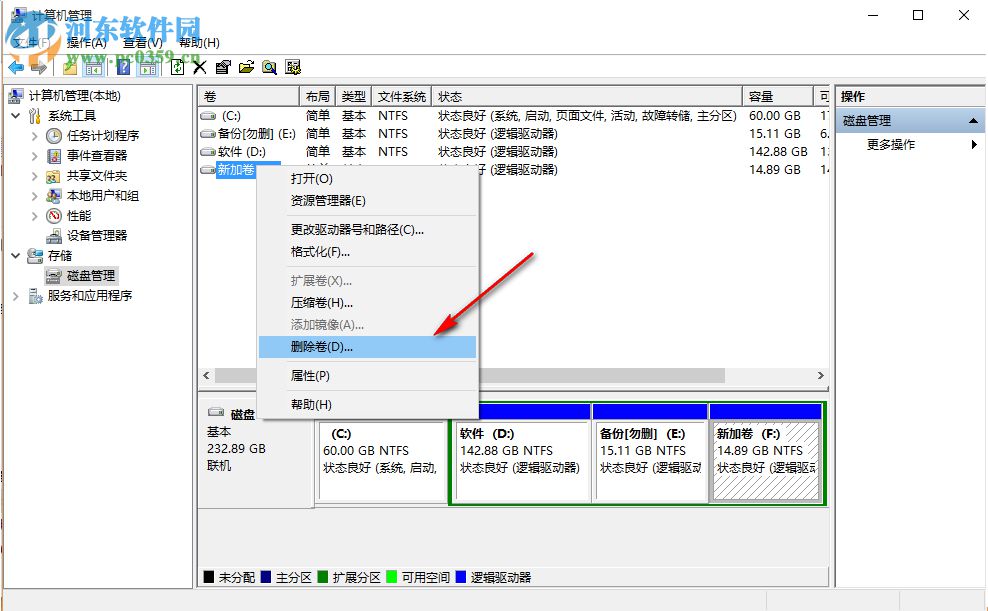Screen dimensions: 988x611
Task: Select the 备份[勿删] (E:) volume row
Action: [x=514, y=134]
